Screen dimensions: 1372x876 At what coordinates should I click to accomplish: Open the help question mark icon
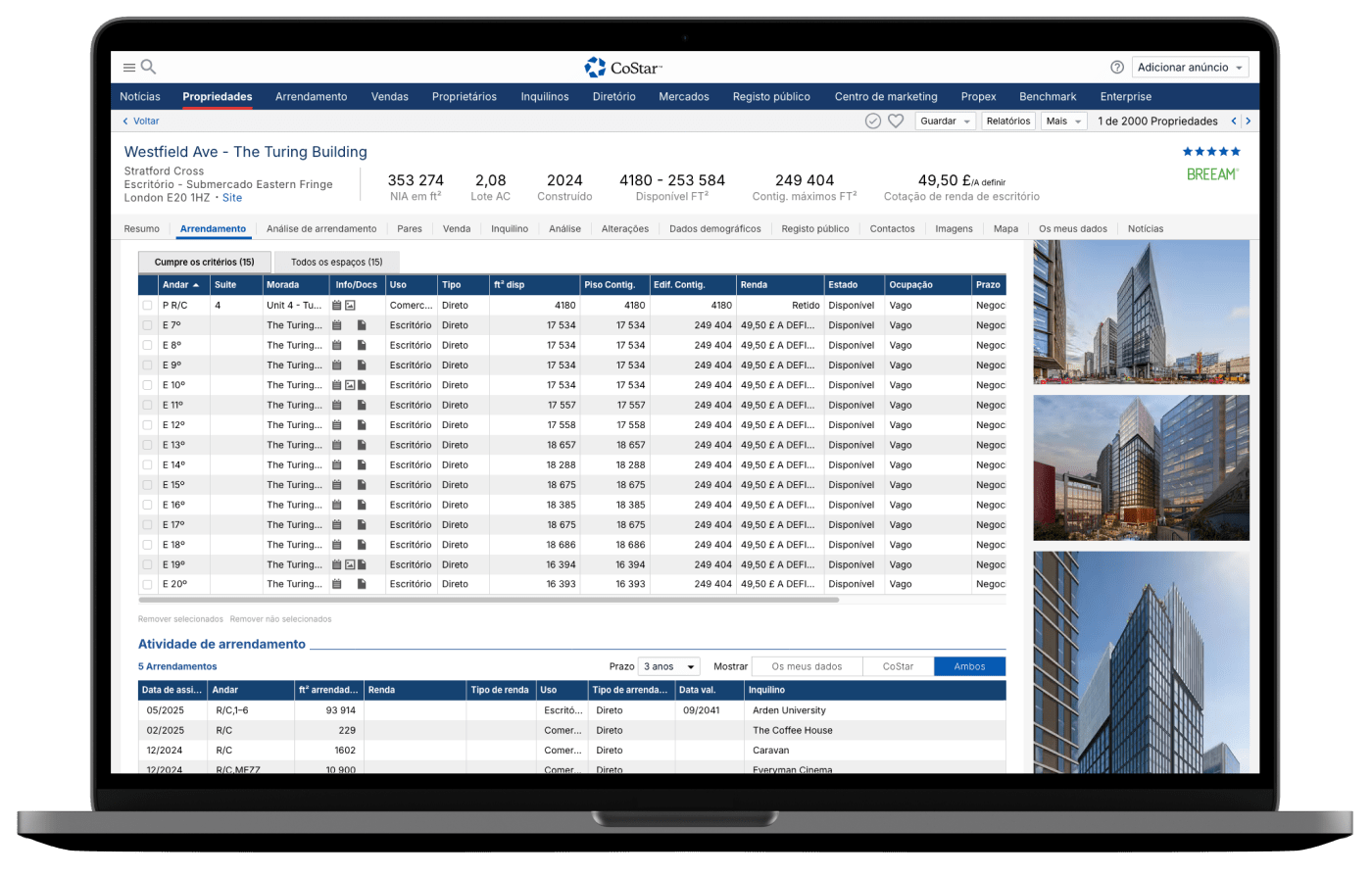click(x=1116, y=68)
